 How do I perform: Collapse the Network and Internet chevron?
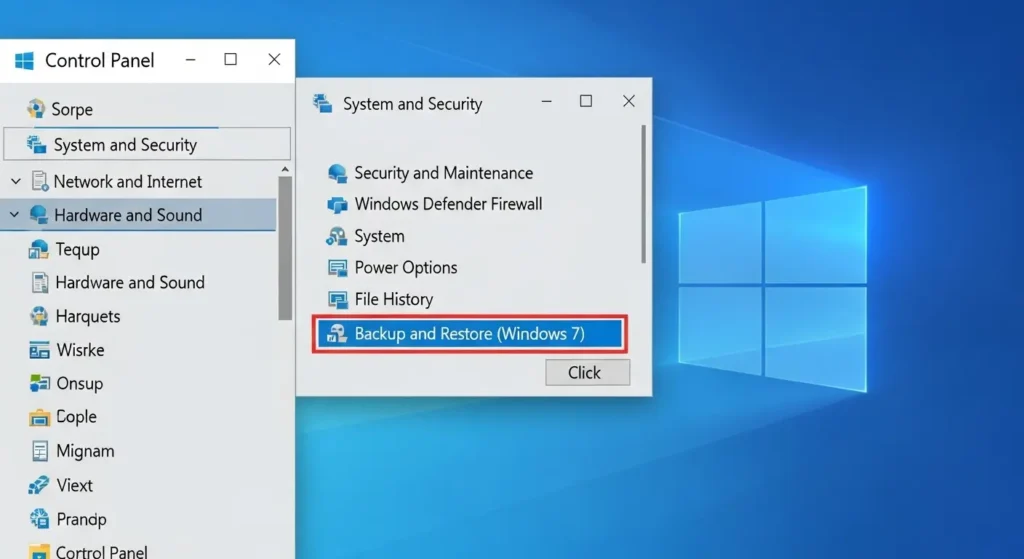pos(16,181)
